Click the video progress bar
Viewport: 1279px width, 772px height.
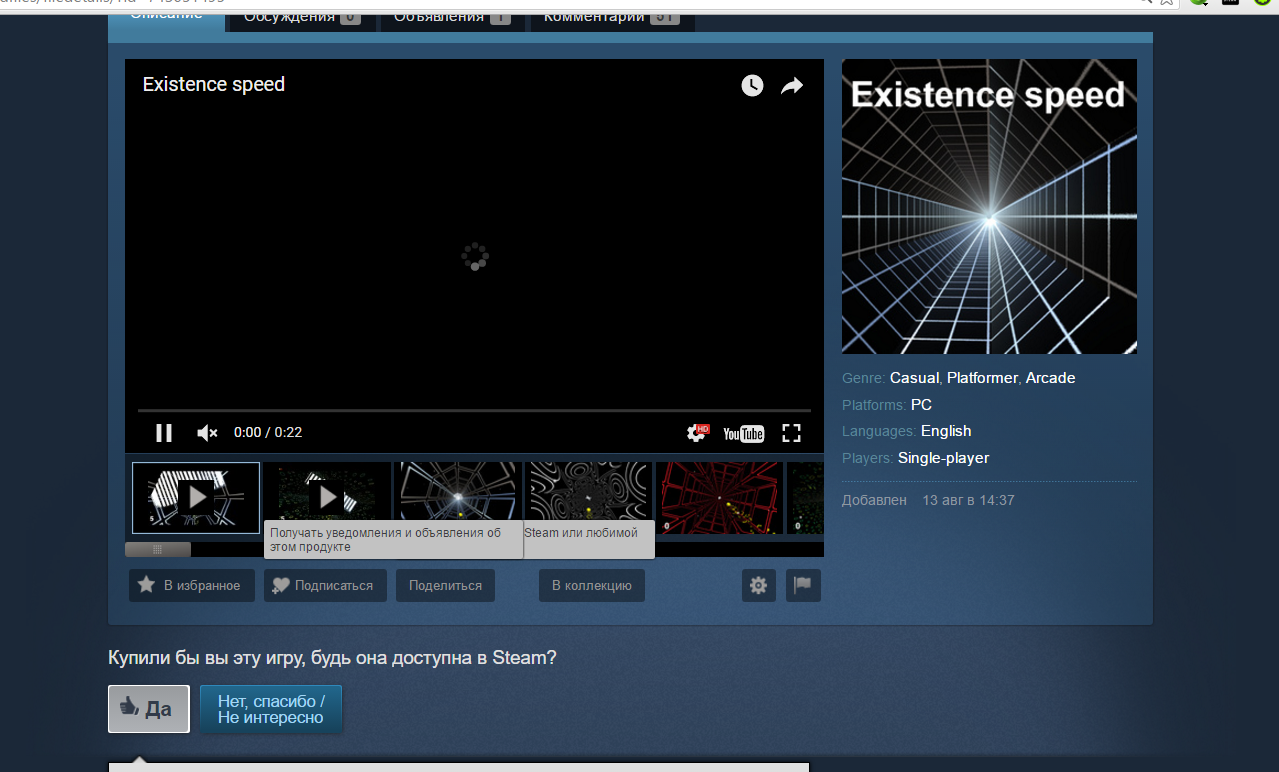pyautogui.click(x=474, y=410)
